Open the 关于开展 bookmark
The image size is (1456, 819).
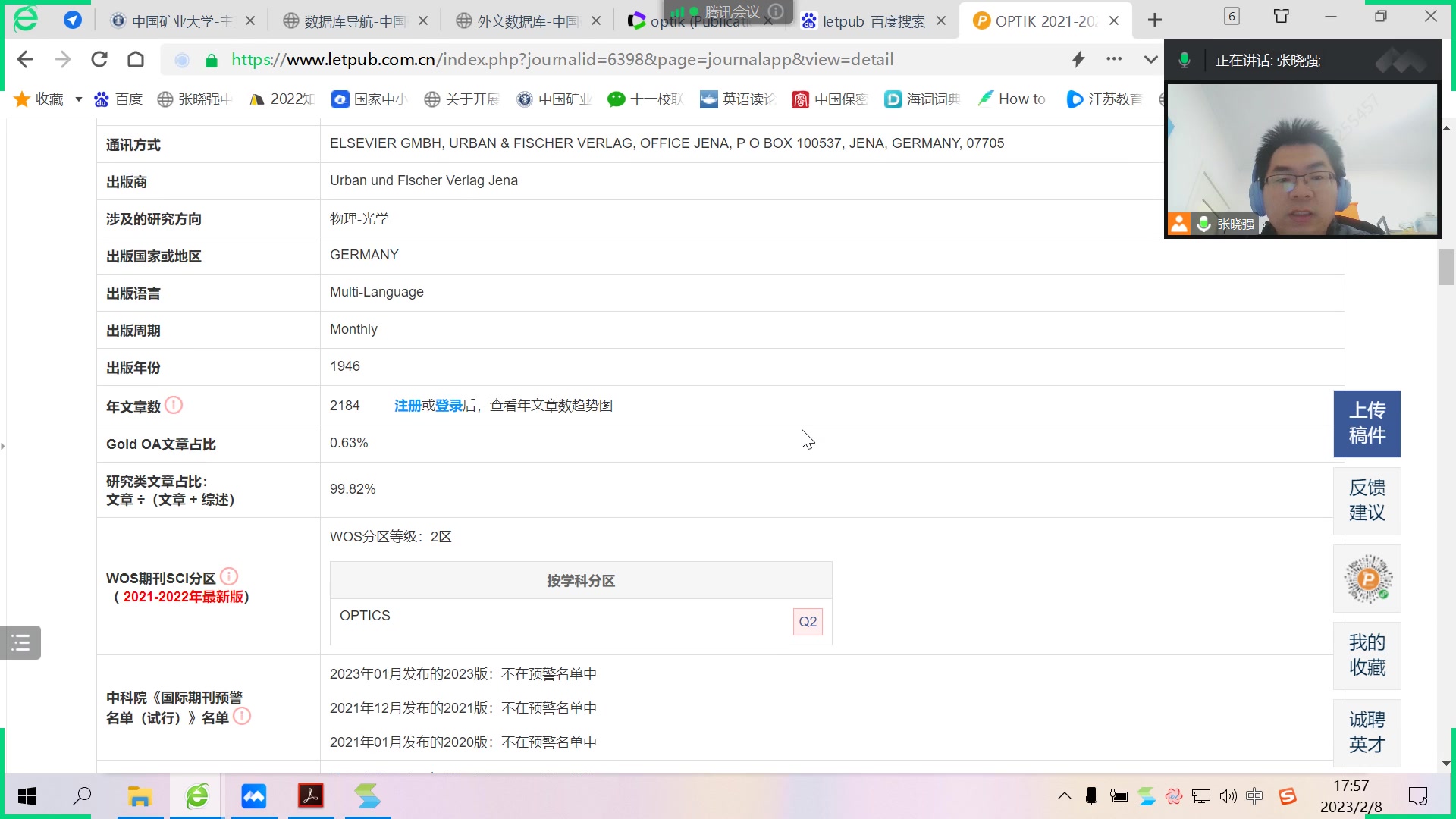tap(462, 99)
